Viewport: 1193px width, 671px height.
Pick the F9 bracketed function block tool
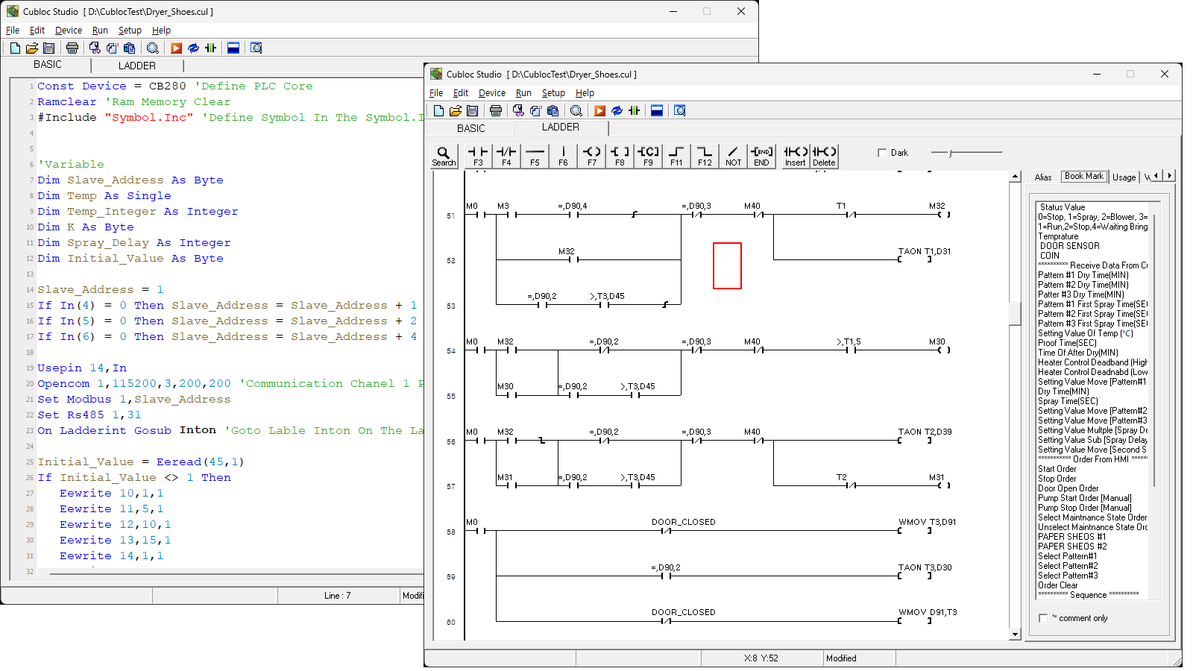point(648,156)
